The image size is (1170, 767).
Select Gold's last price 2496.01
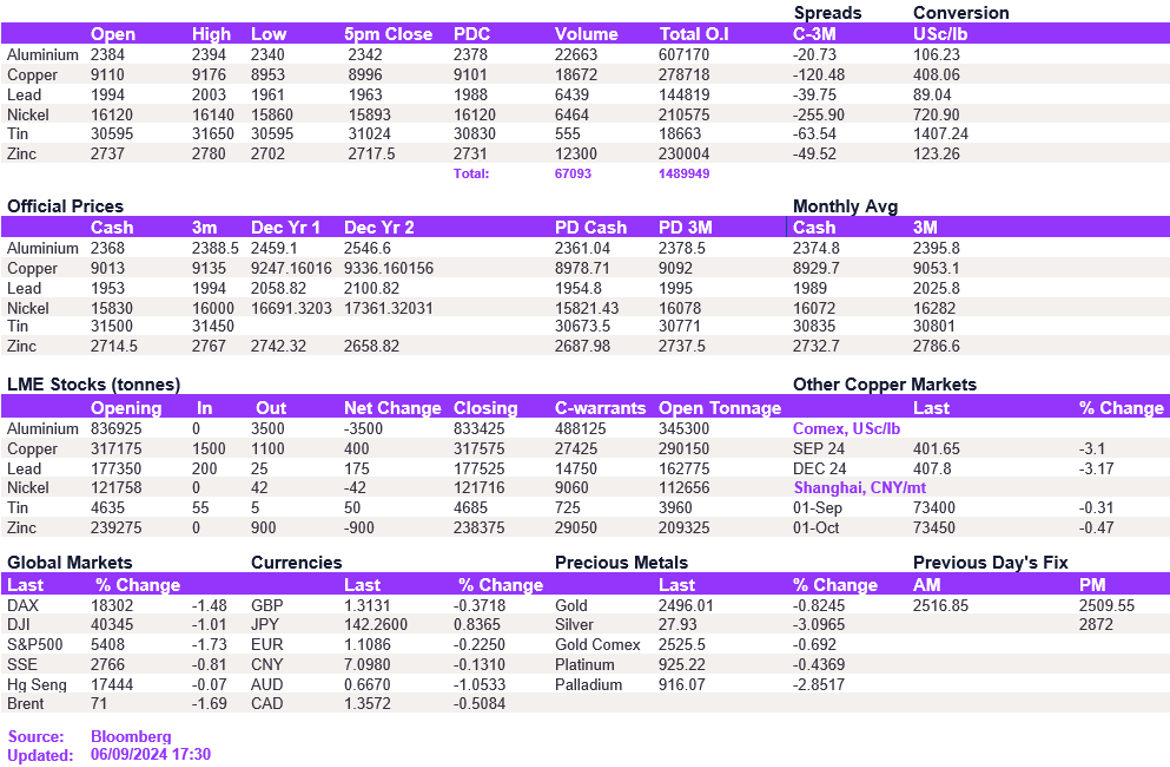tap(686, 605)
